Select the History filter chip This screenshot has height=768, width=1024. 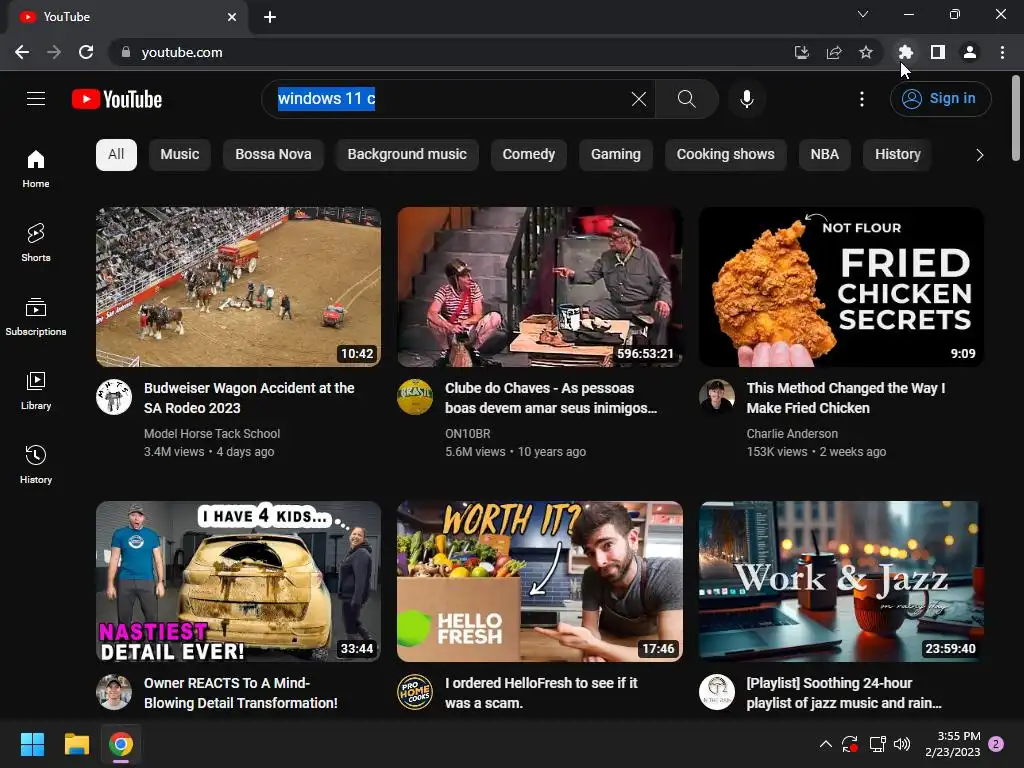[898, 155]
